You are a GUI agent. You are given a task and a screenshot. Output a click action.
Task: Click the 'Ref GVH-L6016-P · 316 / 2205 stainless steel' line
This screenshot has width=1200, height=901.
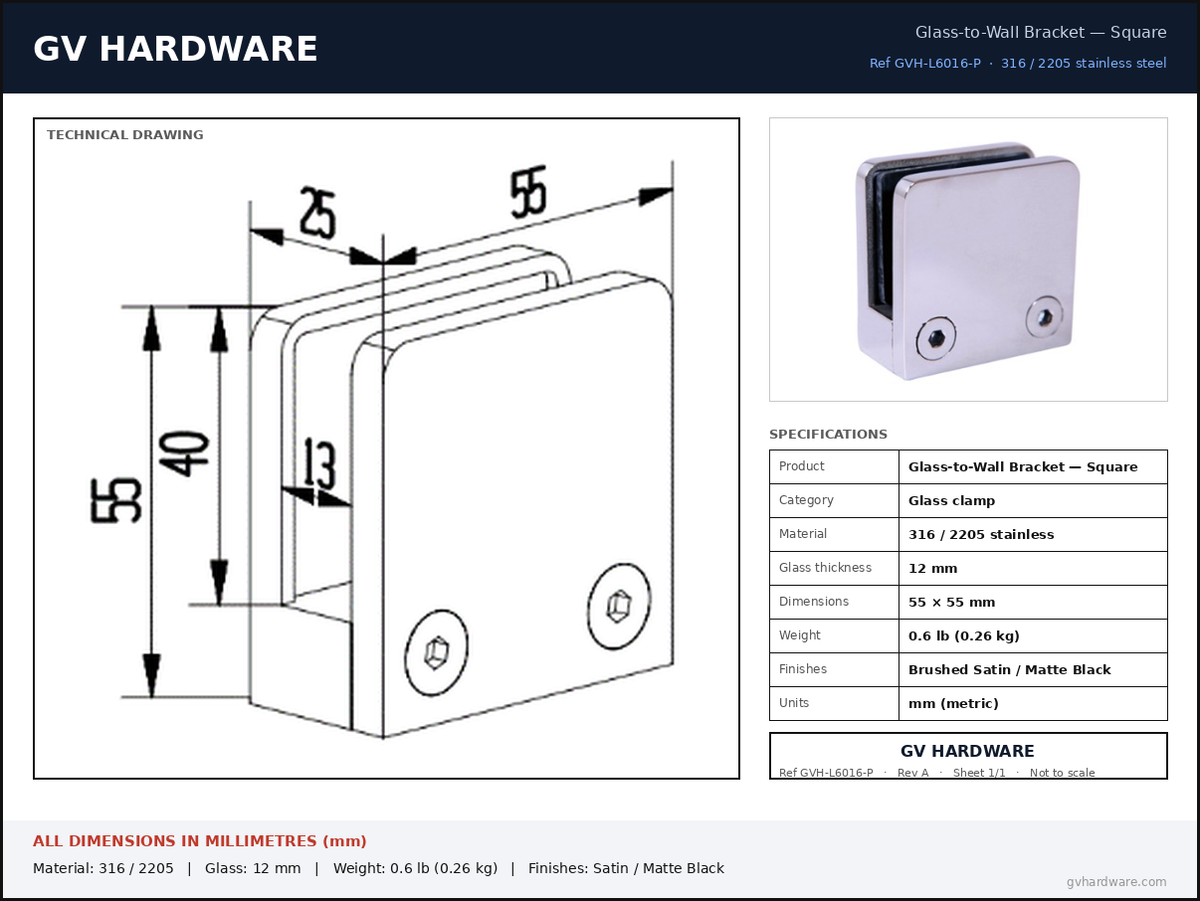(1018, 63)
